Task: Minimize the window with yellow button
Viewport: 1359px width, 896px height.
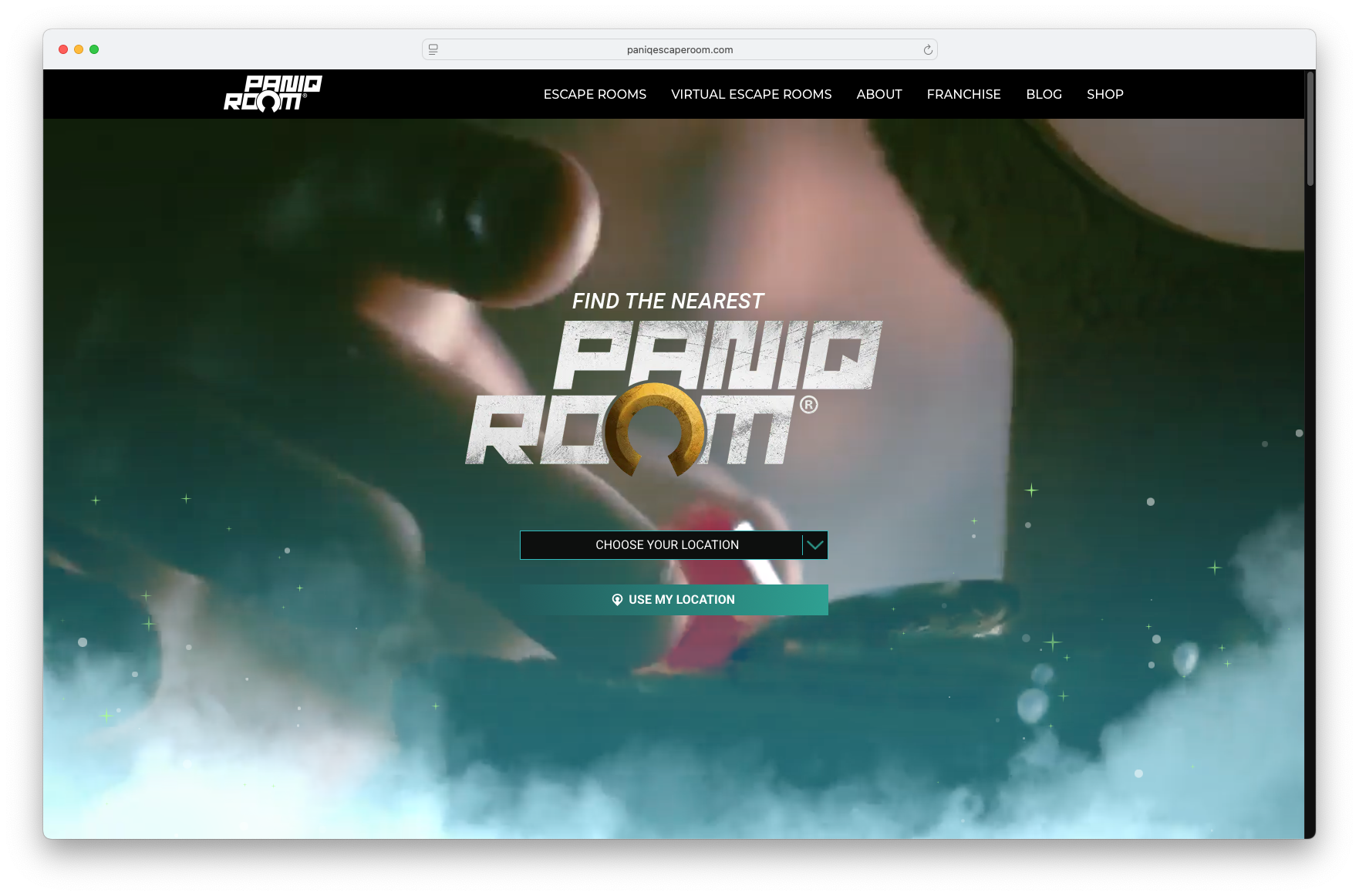Action: [x=79, y=49]
